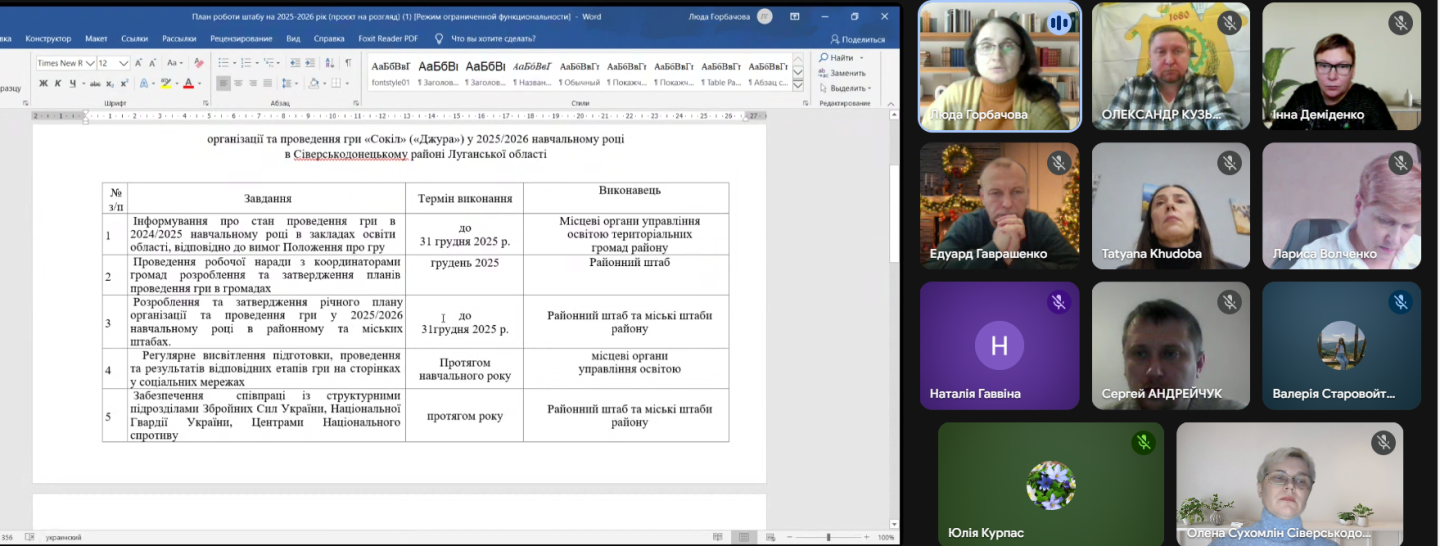Expand font color dropdown arrow
The width and height of the screenshot is (1440, 546).
point(199,83)
